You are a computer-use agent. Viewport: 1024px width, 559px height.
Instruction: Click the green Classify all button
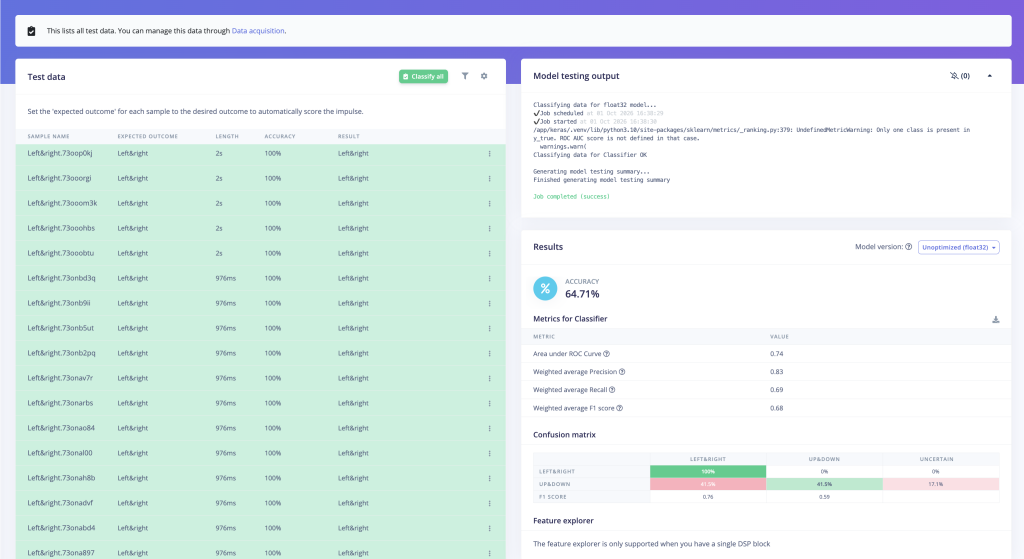[423, 76]
